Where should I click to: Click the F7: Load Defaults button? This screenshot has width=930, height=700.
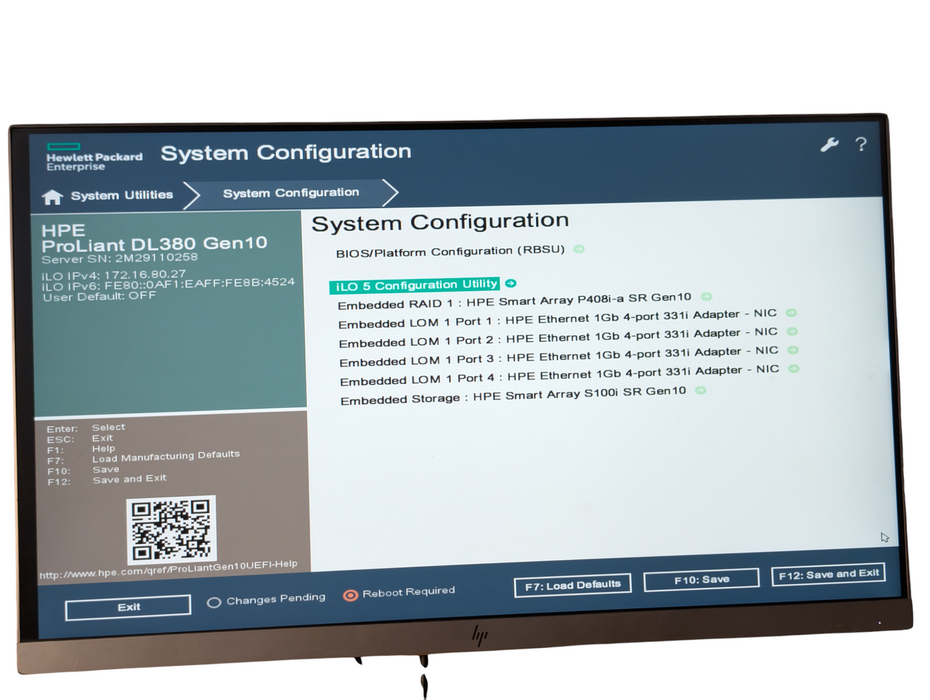tap(572, 586)
